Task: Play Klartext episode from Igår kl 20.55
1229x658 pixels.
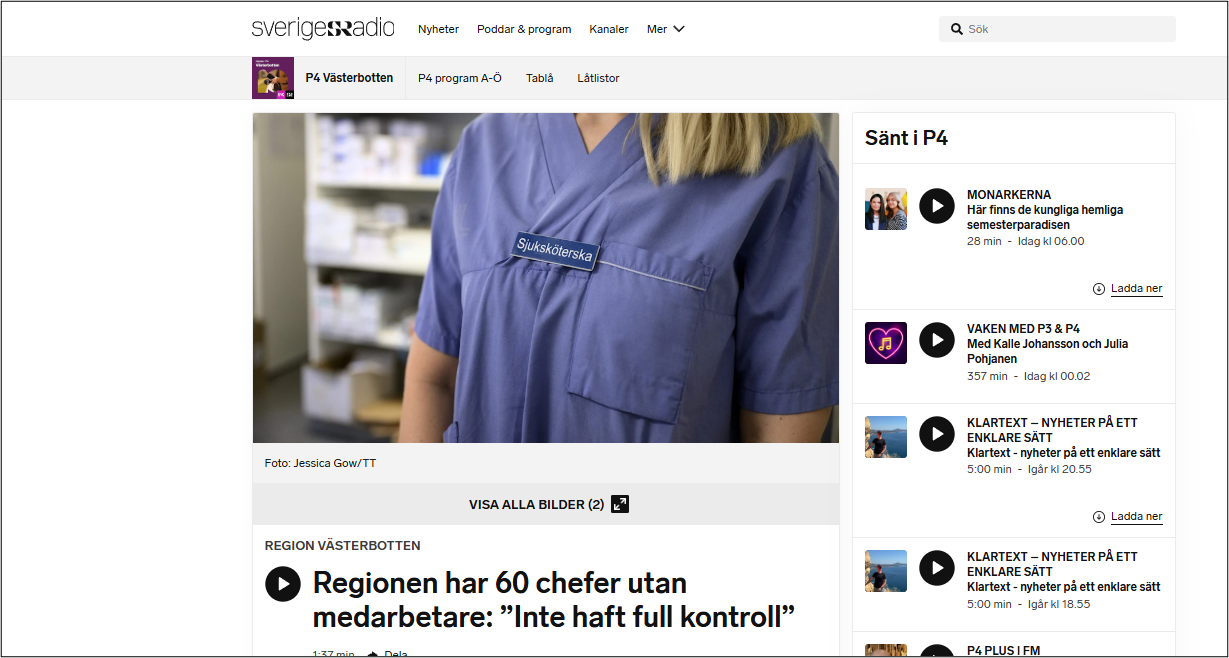Action: click(937, 434)
